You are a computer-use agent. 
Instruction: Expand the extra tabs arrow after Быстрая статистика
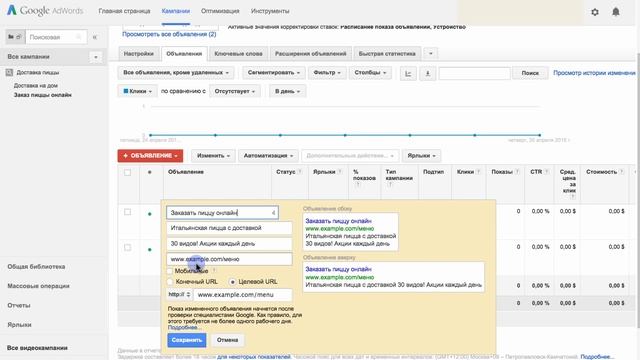click(x=431, y=53)
